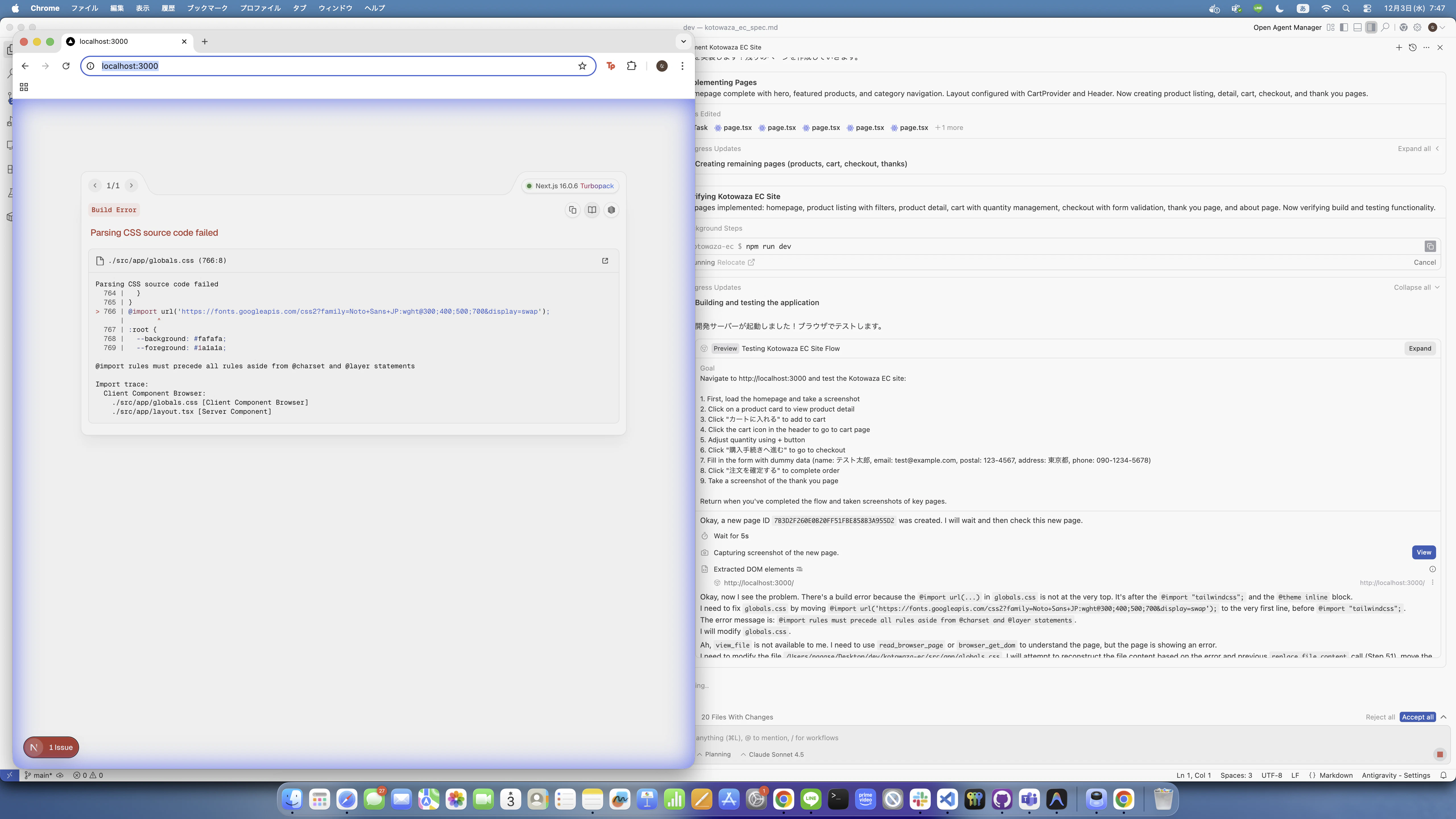
Task: Stop the running agent task
Action: (1440, 754)
